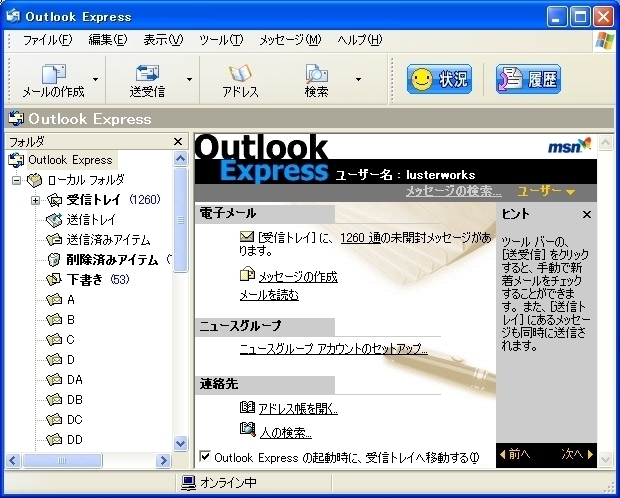Open the メッセージ(M) menu
The width and height of the screenshot is (620, 498).
(x=290, y=40)
